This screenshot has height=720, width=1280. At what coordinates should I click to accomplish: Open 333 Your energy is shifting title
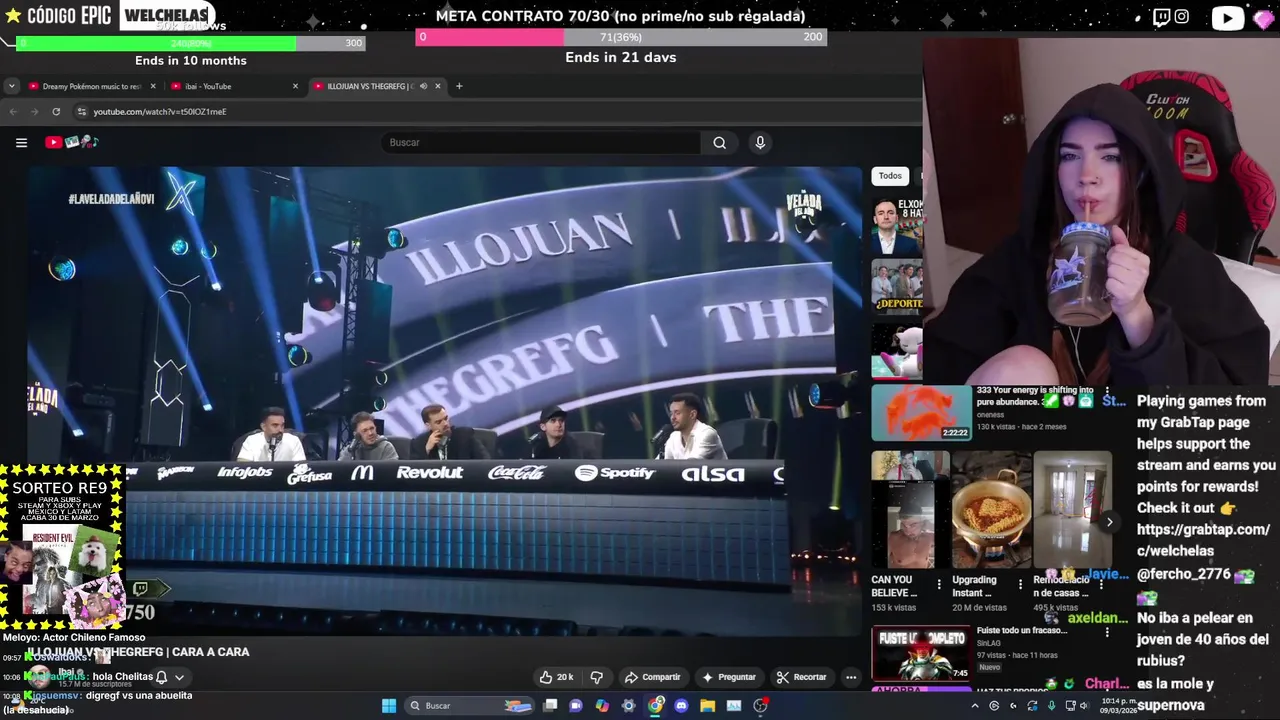[1035, 396]
